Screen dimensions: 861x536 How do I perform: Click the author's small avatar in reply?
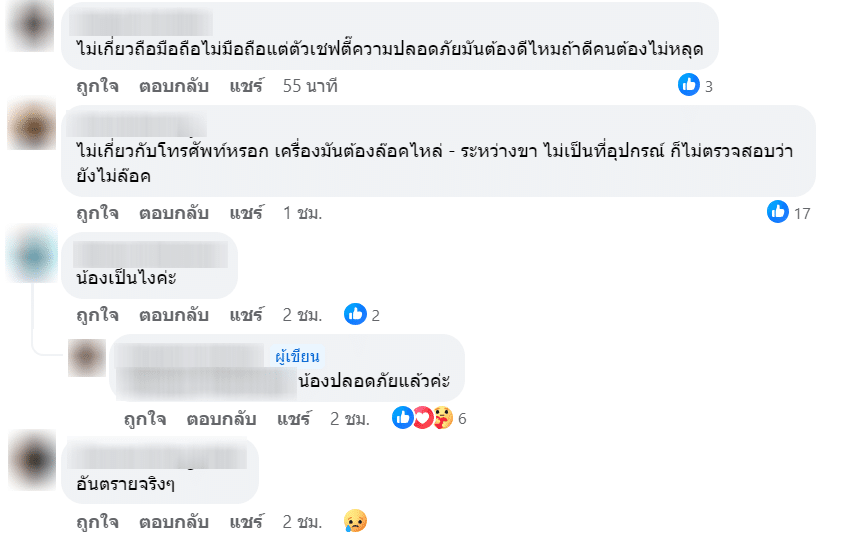[86, 356]
